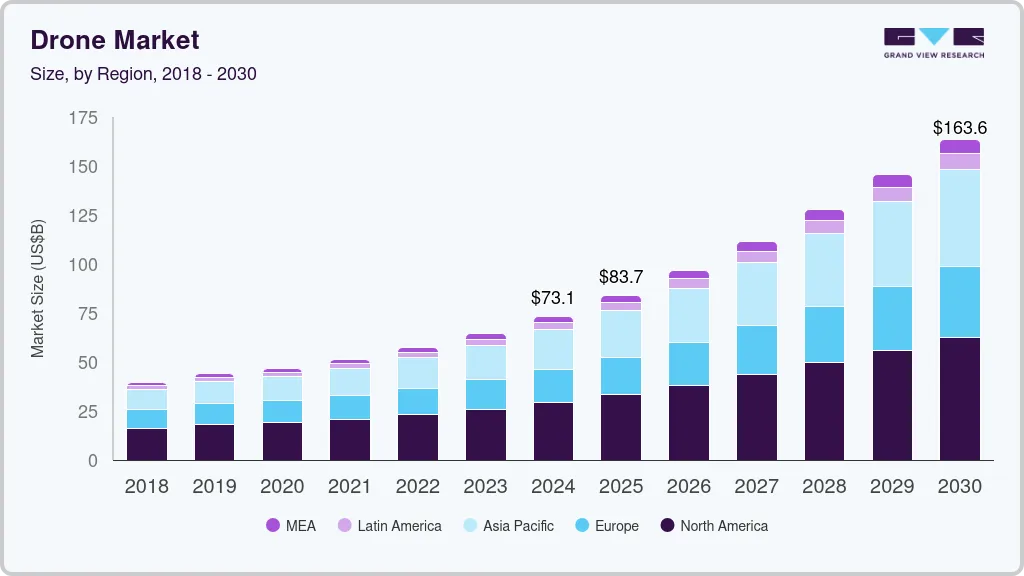Click the teal triangle in the logo
Screen dimensions: 1024x576
932,38
